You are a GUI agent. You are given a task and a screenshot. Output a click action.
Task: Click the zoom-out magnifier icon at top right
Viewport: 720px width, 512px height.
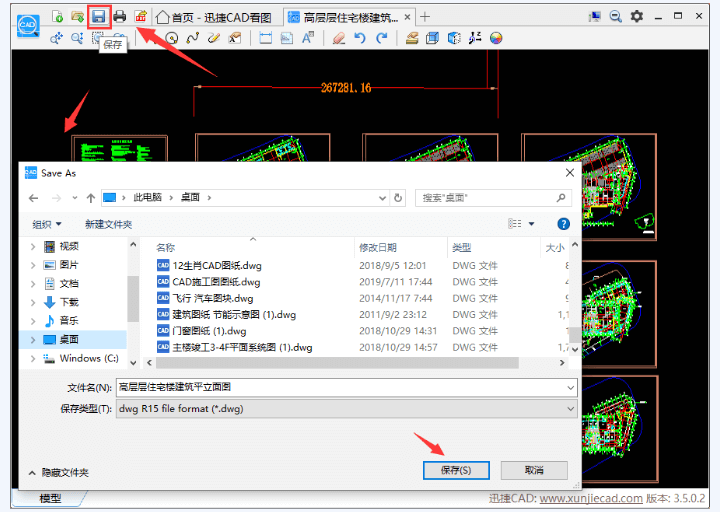coord(615,17)
